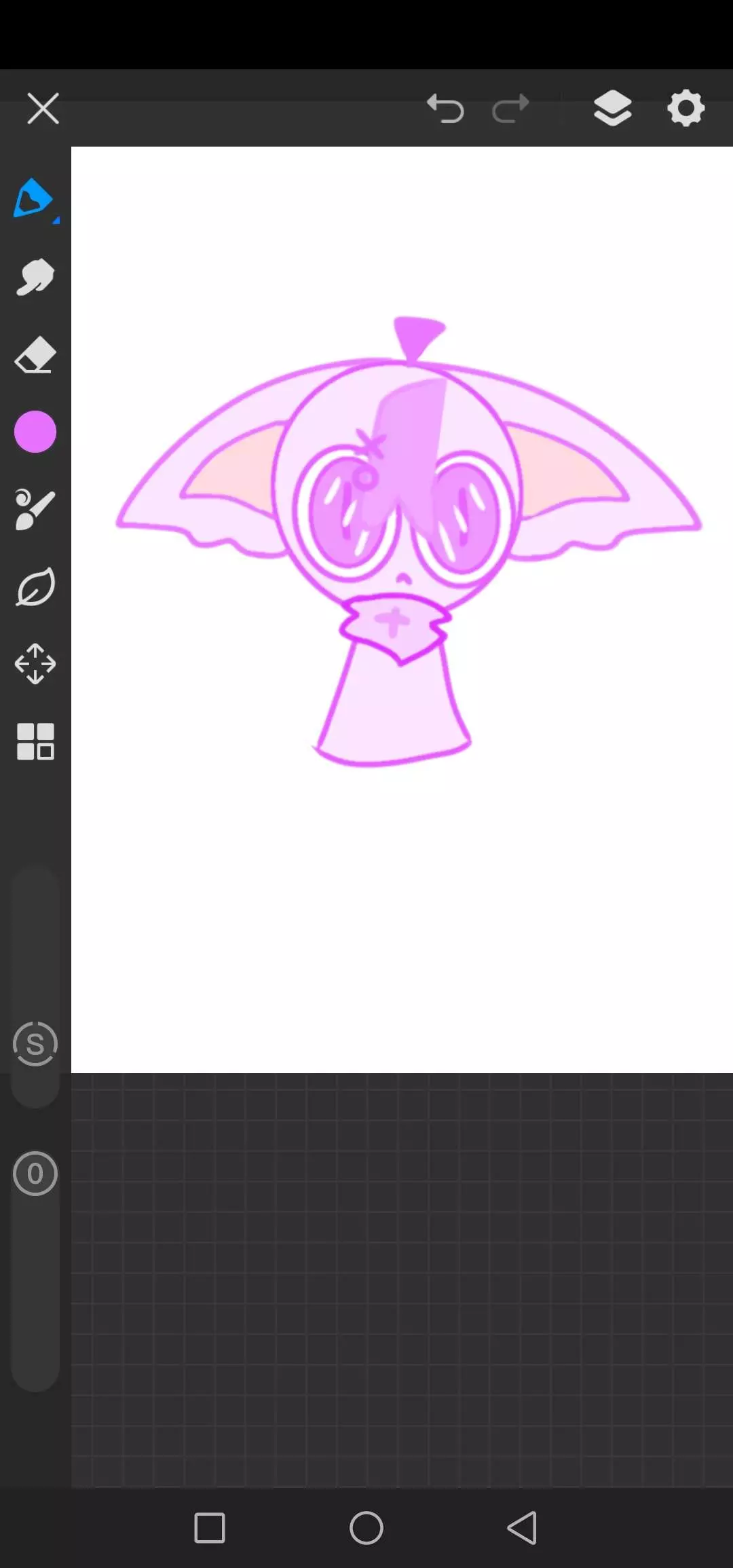This screenshot has width=733, height=1568.
Task: Select the blue pencil brush tool
Action: point(34,199)
